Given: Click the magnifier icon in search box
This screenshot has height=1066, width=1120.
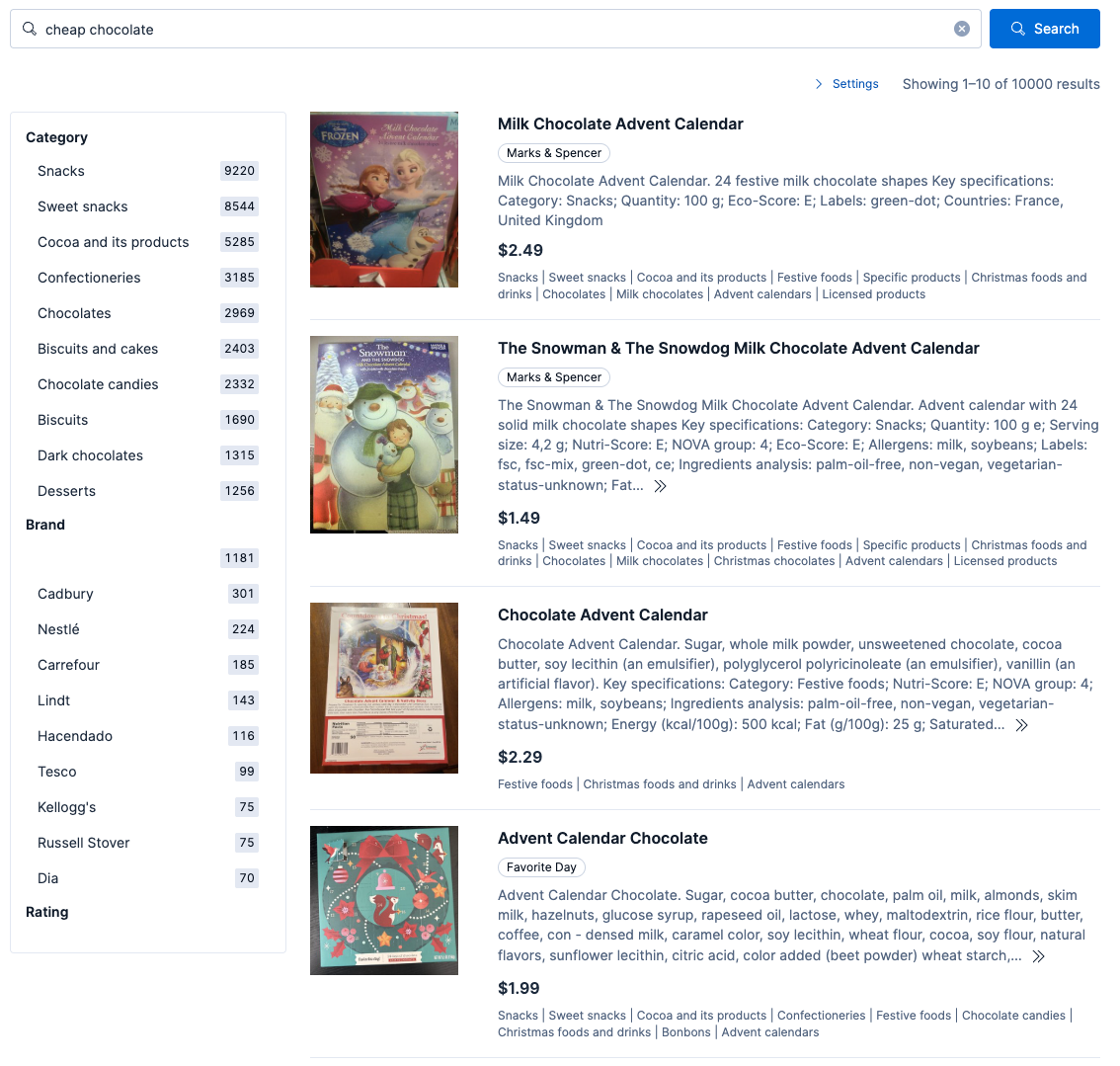Looking at the screenshot, I should click(30, 29).
